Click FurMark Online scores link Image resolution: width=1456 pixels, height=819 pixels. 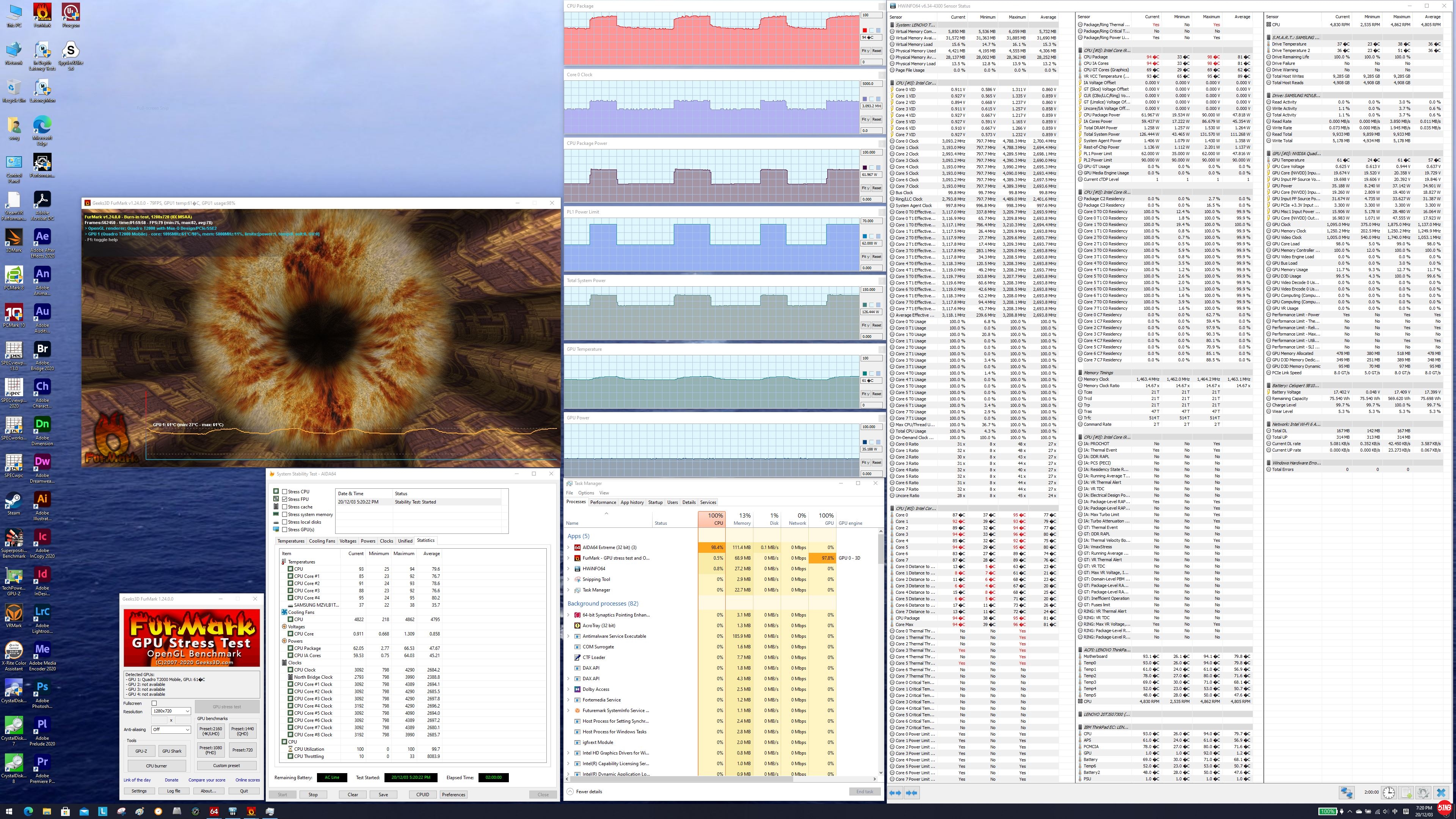pyautogui.click(x=248, y=780)
